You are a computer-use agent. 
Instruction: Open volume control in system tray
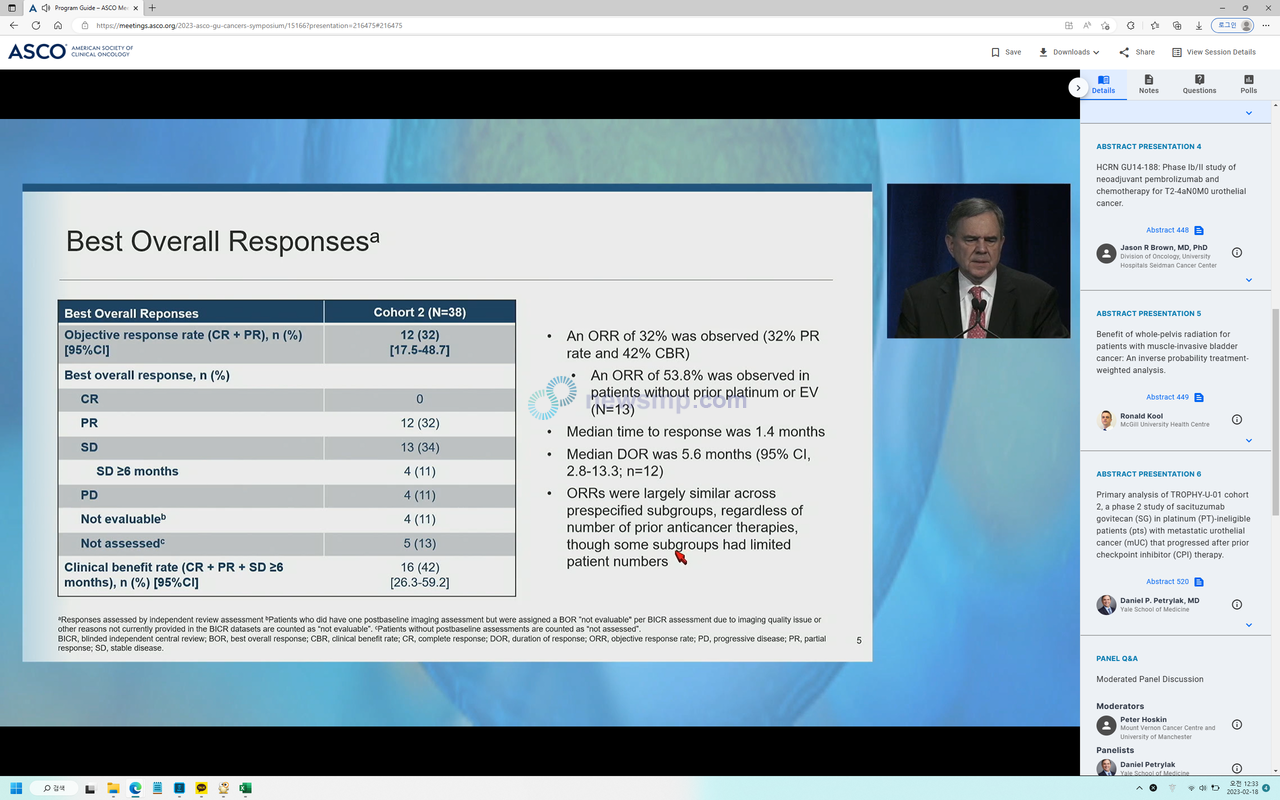pyautogui.click(x=1202, y=788)
